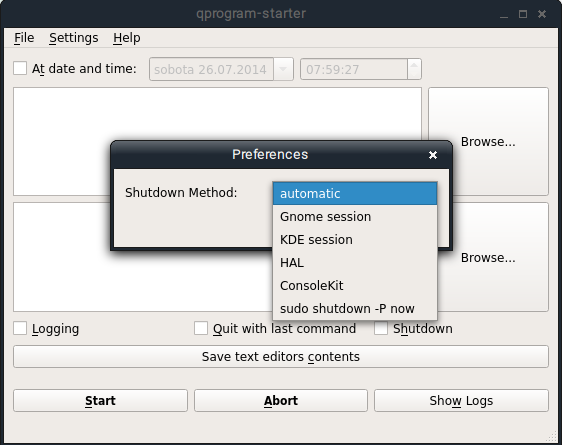Screen dimensions: 562x445
Task: Open the Settings menu
Action: pyautogui.click(x=73, y=38)
